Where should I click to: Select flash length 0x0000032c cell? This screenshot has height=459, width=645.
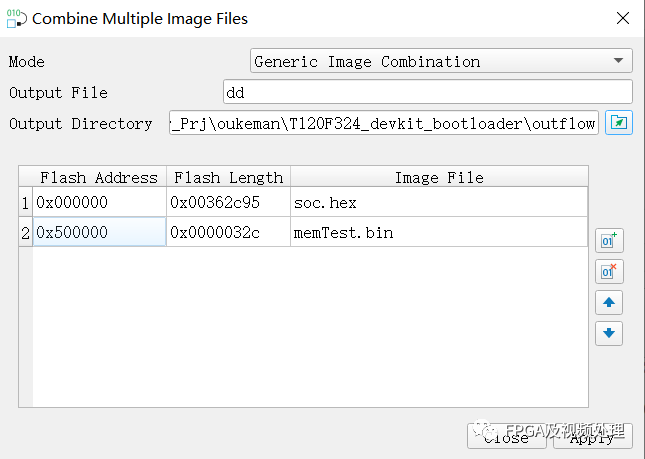[x=228, y=232]
